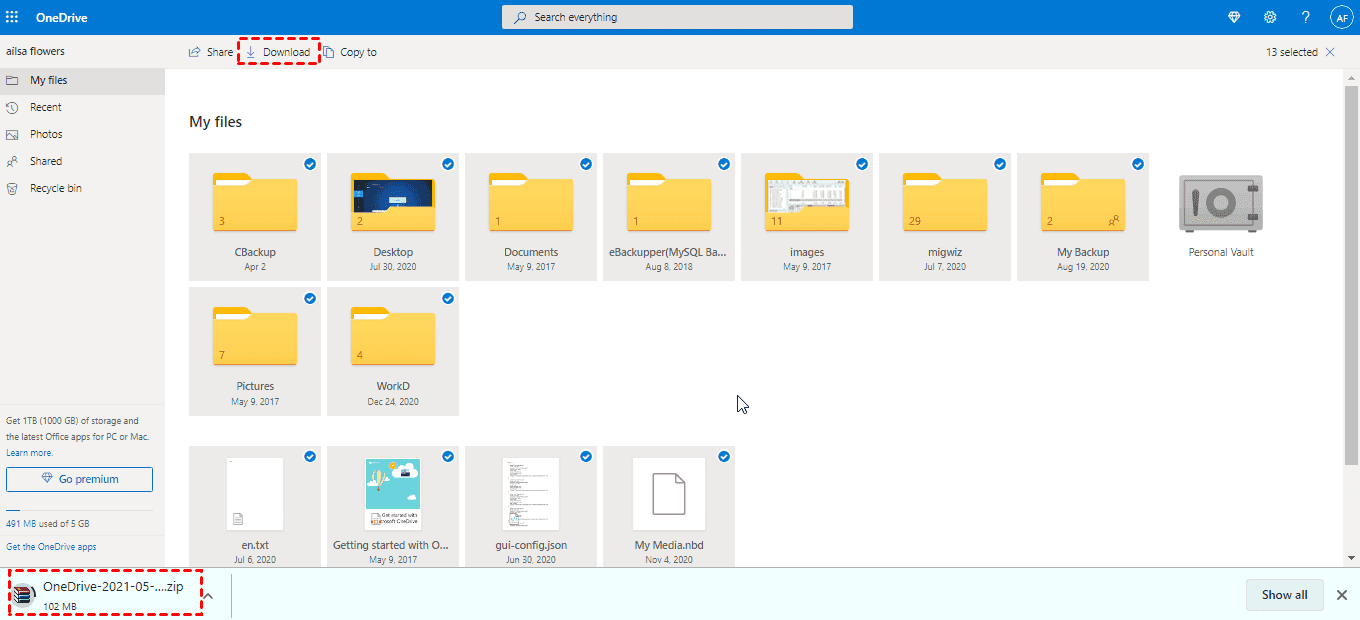This screenshot has height=620, width=1360.
Task: Toggle checkmark on My Media.nbd file
Action: click(724, 456)
